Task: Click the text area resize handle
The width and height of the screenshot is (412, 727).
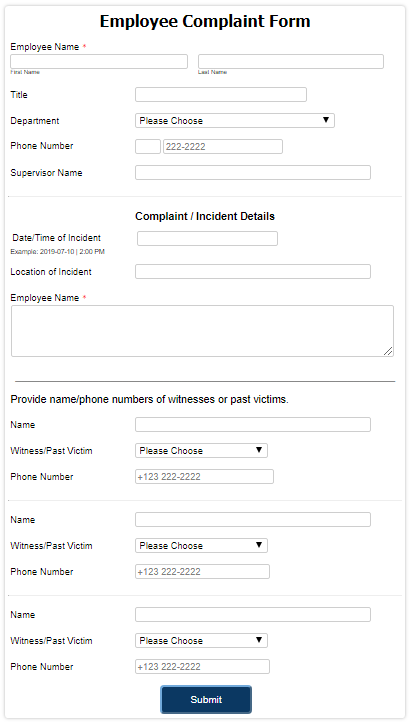Action: pyautogui.click(x=388, y=351)
